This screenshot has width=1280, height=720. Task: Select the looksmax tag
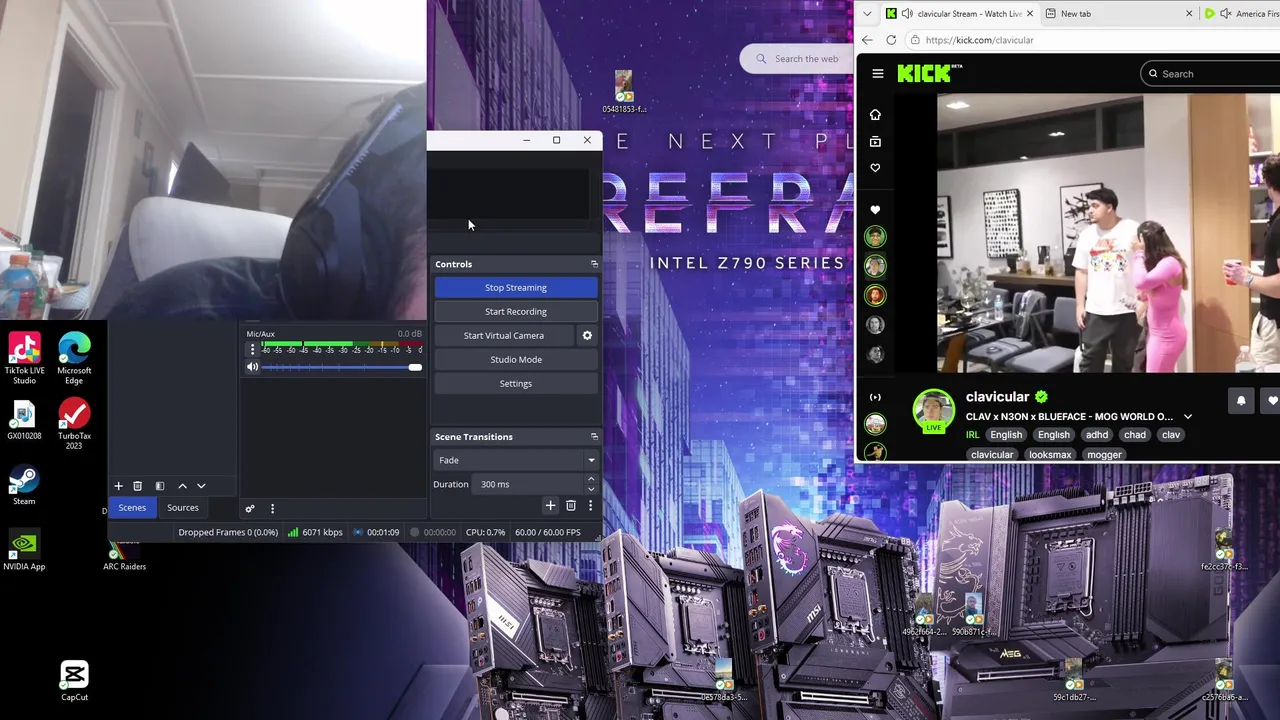point(1050,455)
